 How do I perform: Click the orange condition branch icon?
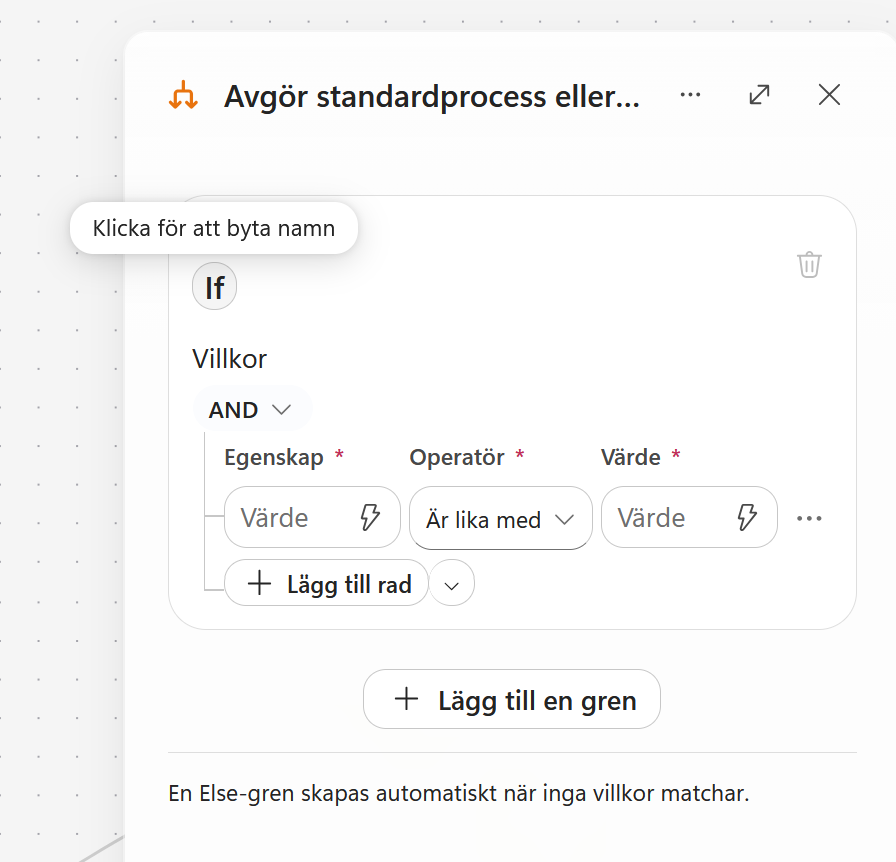click(183, 95)
